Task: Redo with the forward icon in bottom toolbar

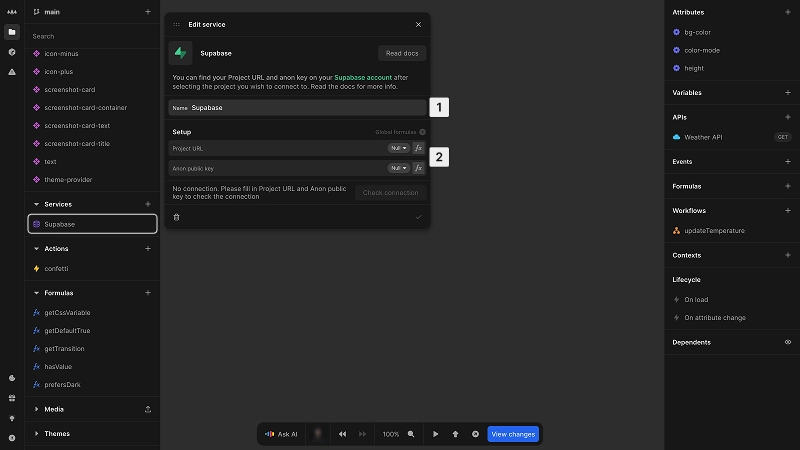Action: pos(362,434)
